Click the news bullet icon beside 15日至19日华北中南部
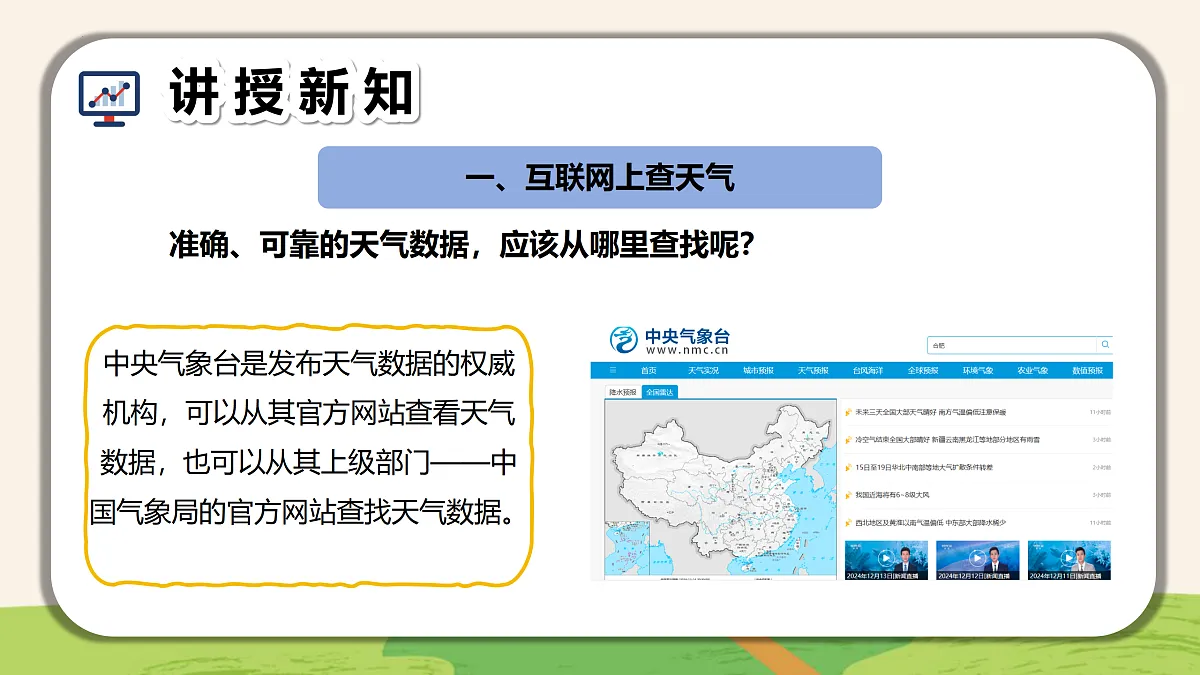1200x675 pixels. point(848,467)
